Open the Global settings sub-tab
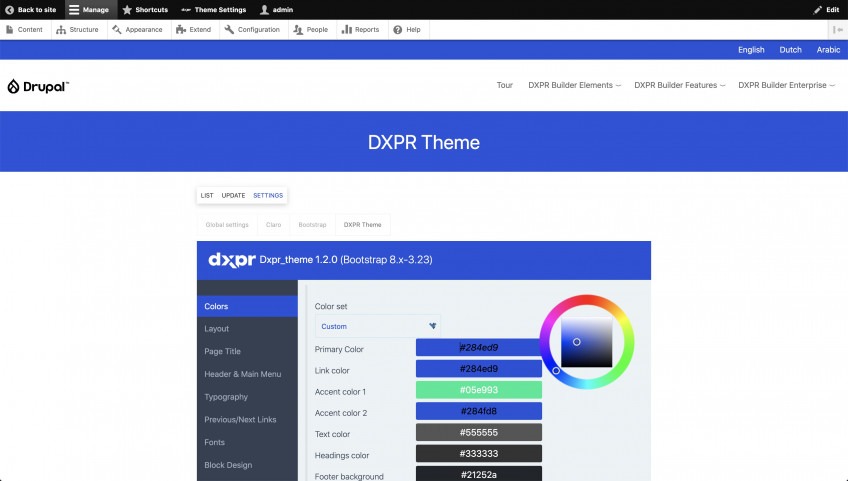 (227, 225)
